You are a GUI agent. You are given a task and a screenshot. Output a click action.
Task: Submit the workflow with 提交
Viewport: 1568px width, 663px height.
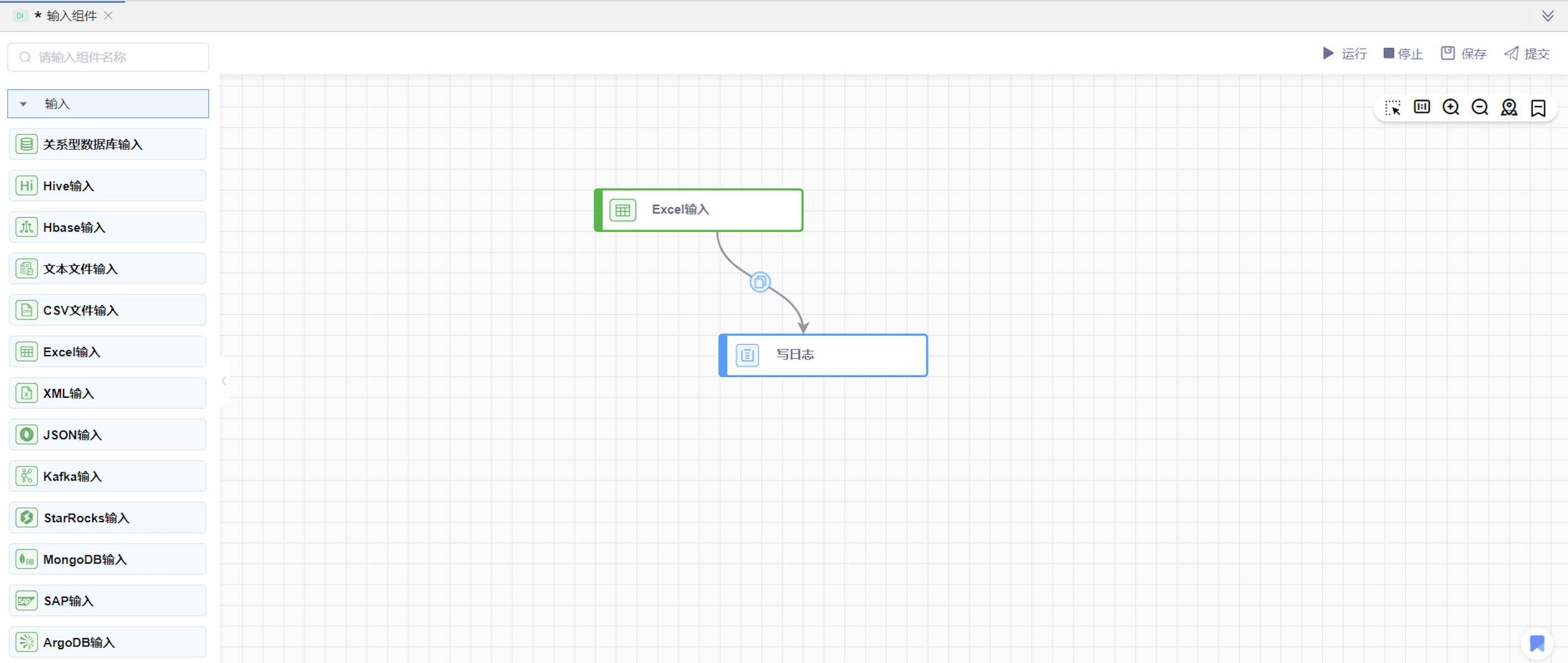pyautogui.click(x=1527, y=54)
